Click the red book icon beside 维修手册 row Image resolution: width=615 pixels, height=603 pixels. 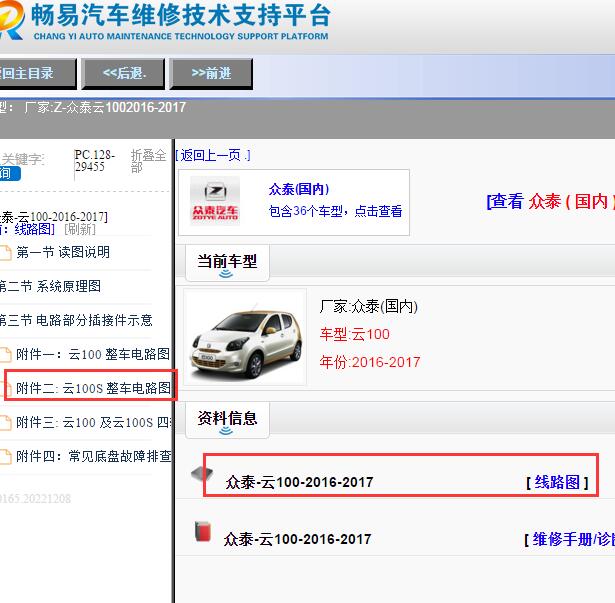click(x=203, y=532)
